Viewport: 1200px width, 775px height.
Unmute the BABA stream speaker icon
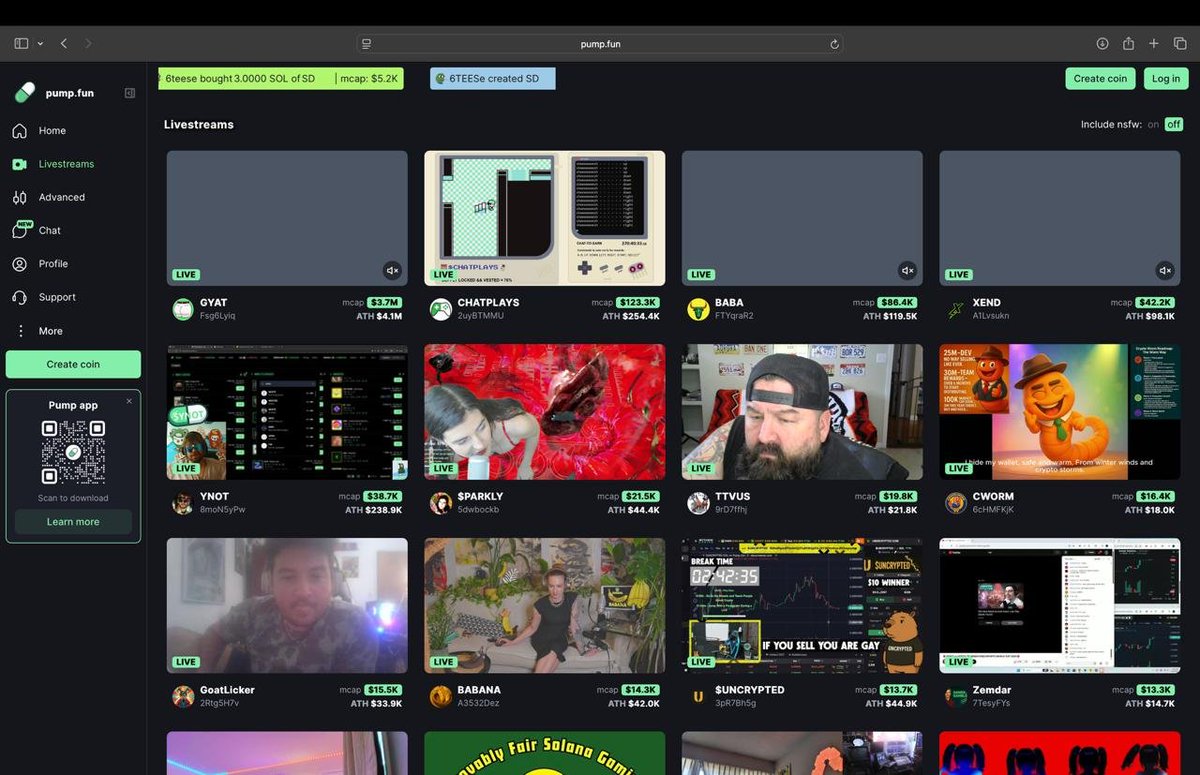[907, 270]
